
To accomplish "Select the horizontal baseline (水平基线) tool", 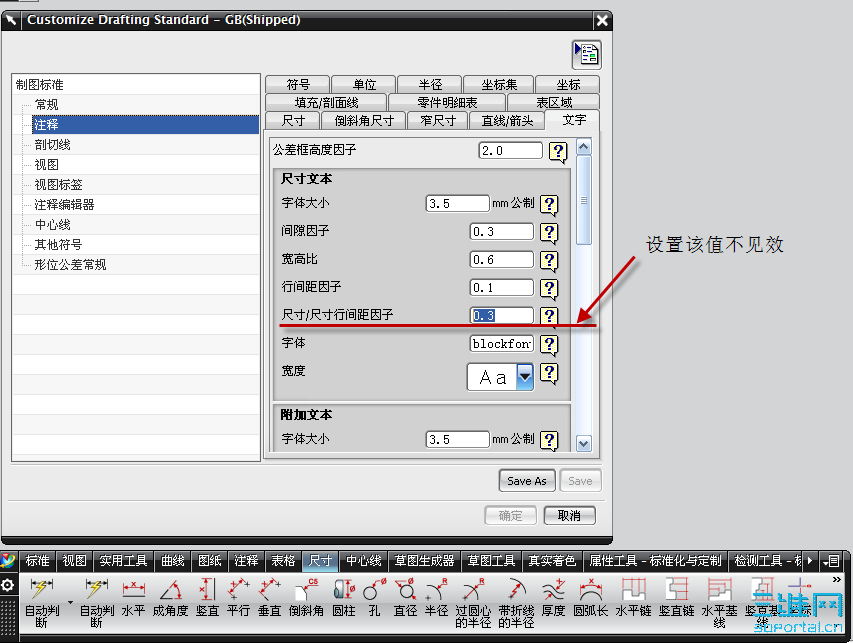I will coord(719,603).
